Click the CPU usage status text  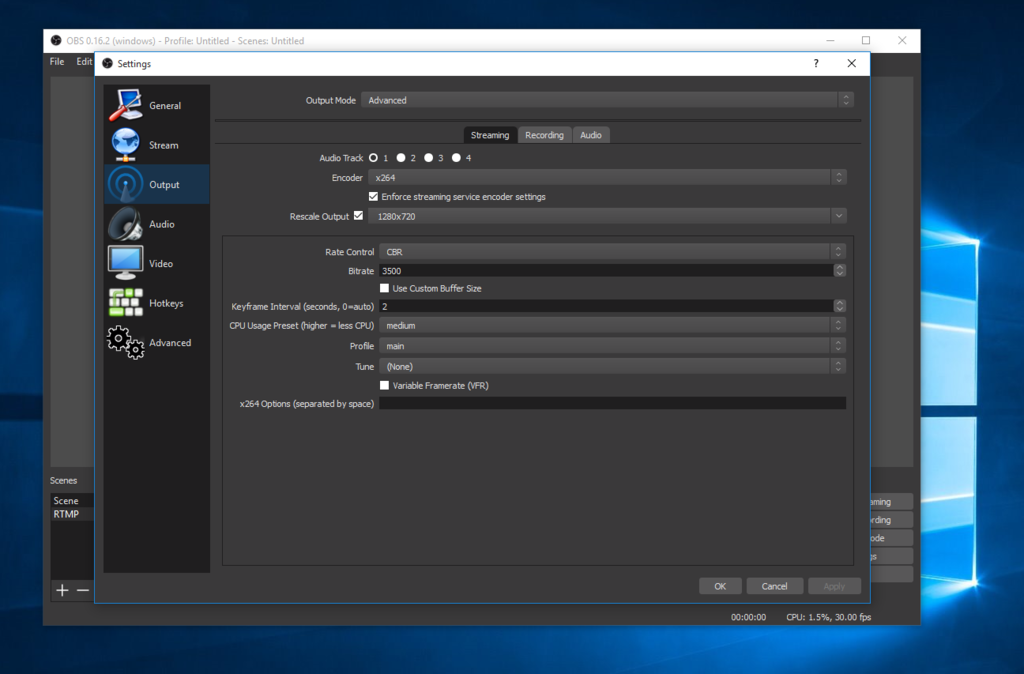tap(829, 617)
